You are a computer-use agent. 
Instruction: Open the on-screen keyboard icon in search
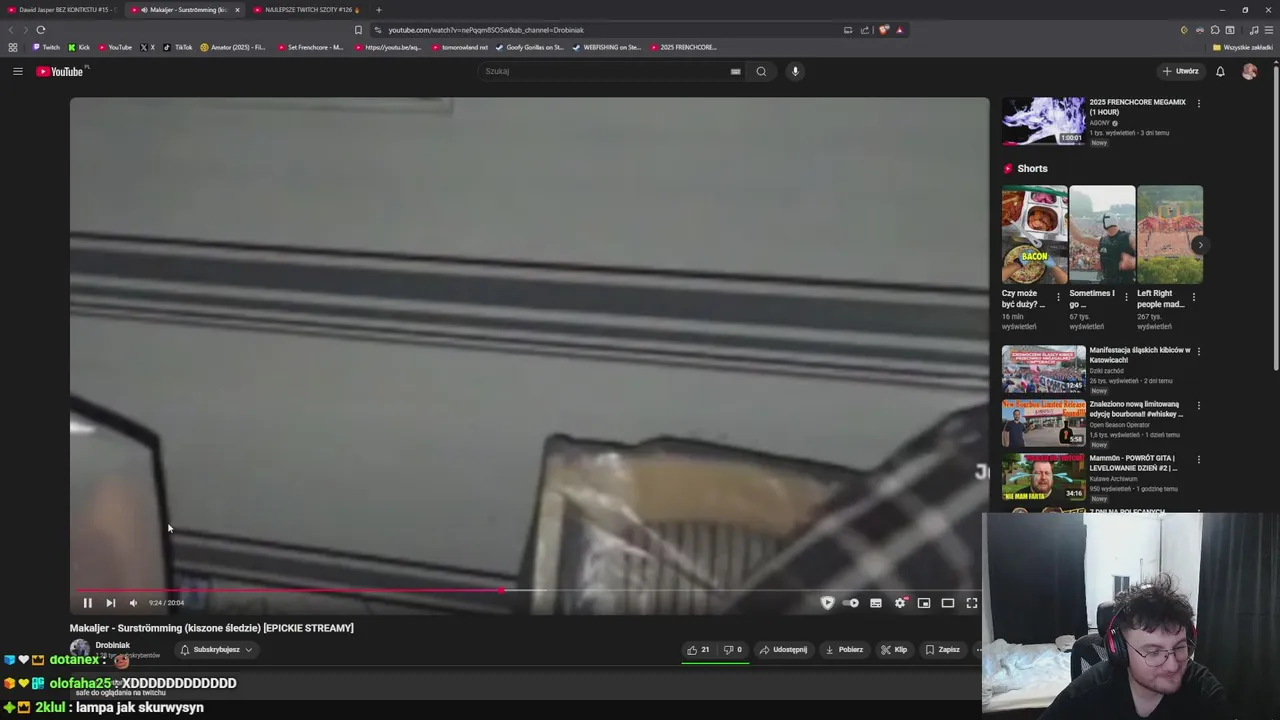736,71
